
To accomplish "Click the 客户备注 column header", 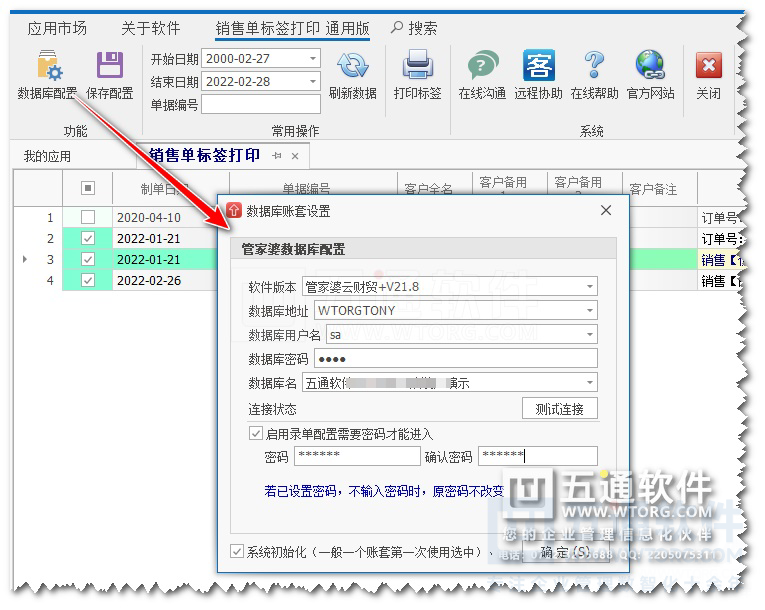I will pyautogui.click(x=653, y=188).
